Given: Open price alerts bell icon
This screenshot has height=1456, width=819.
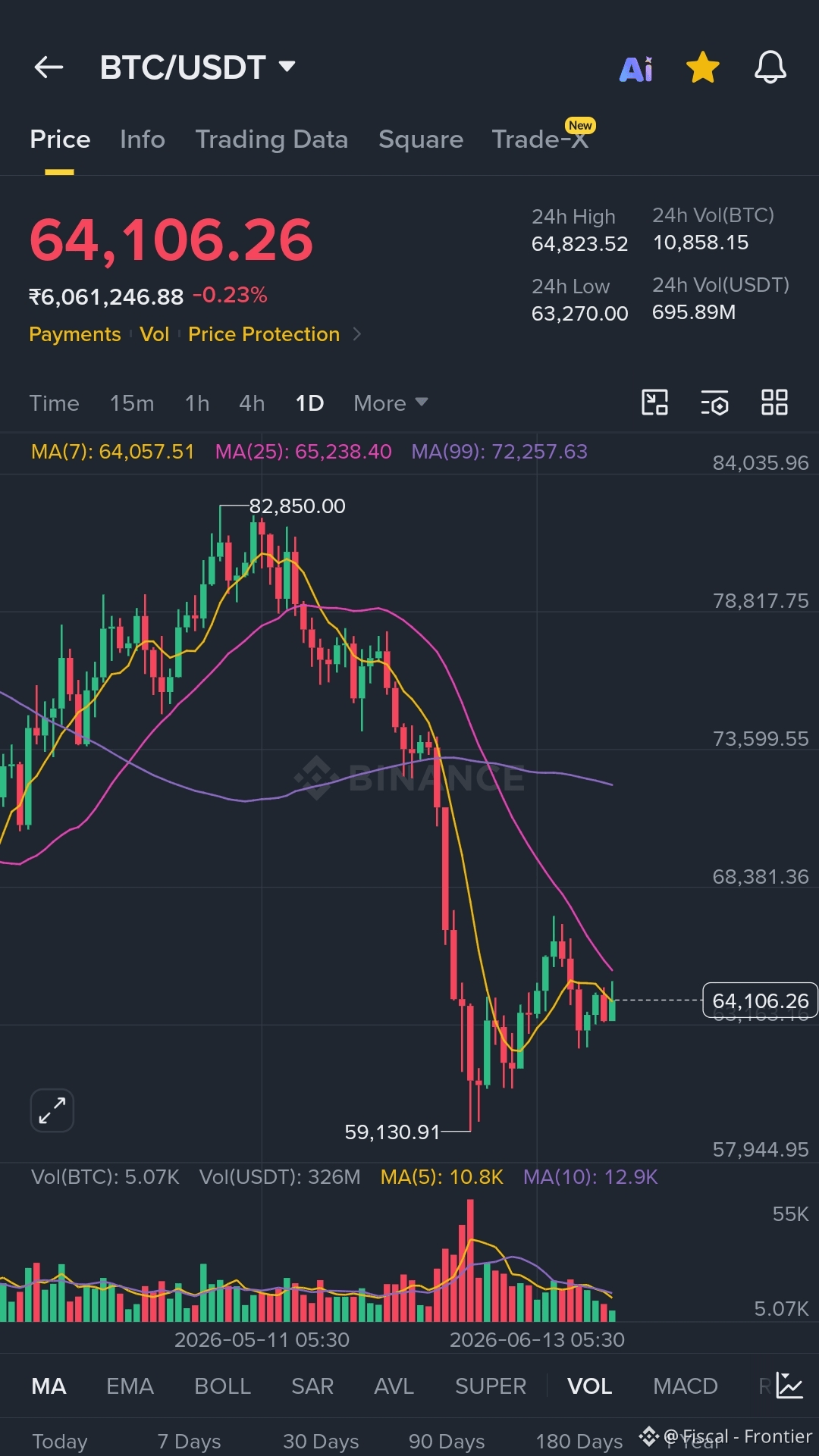Looking at the screenshot, I should 770,67.
